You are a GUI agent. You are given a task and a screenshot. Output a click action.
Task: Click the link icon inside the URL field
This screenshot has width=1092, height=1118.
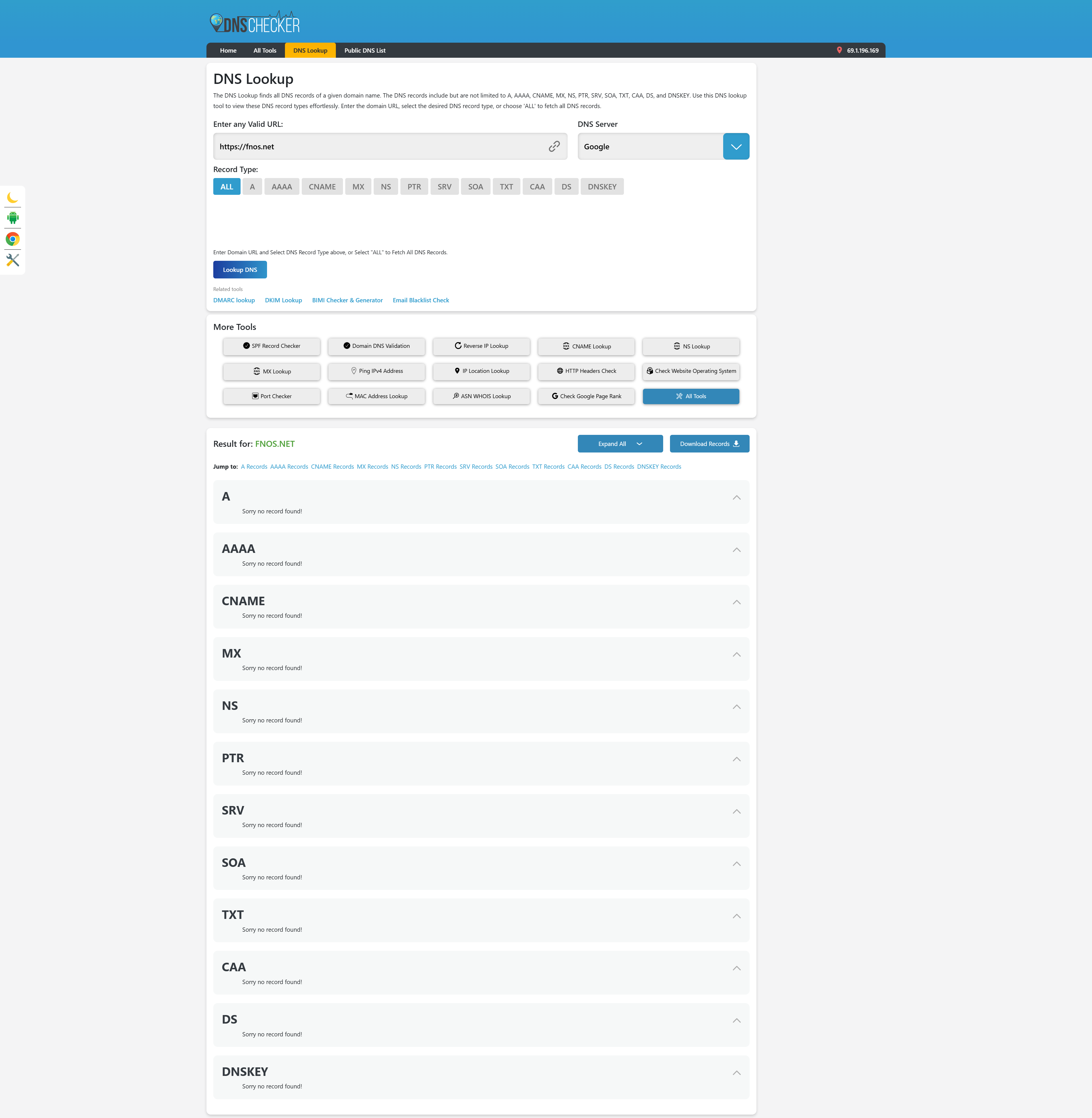pyautogui.click(x=554, y=146)
